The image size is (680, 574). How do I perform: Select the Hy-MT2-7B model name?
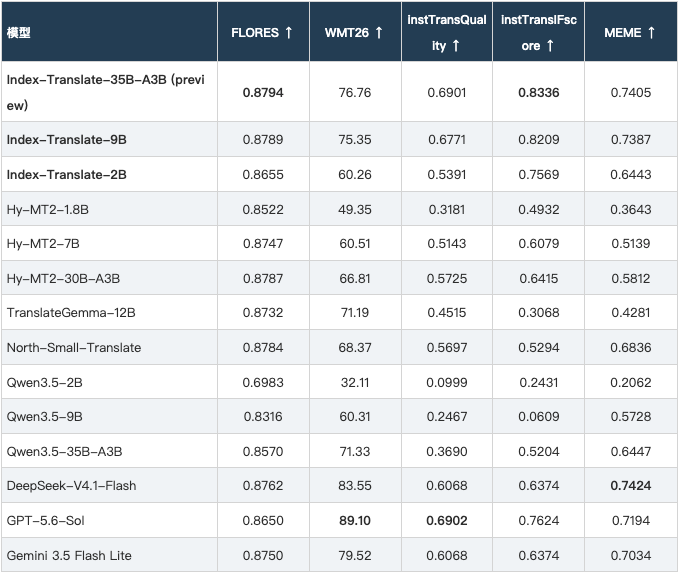click(43, 244)
